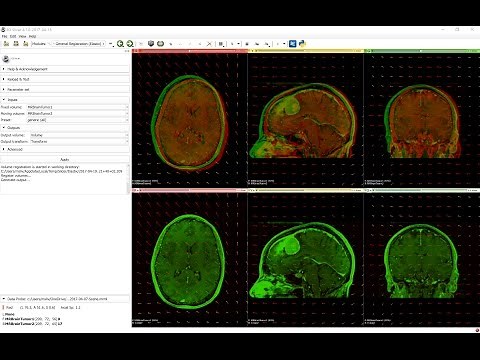Click the Load DICOM data icon

pos(16,44)
